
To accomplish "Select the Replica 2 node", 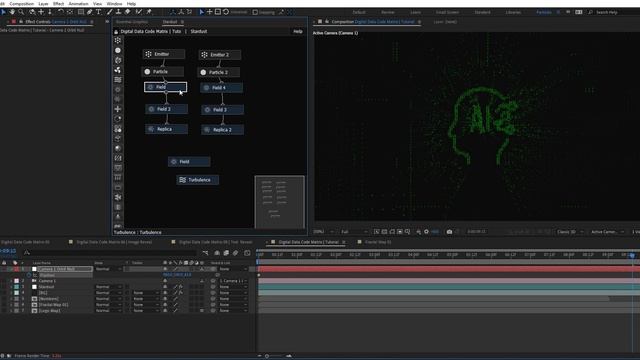I will click(223, 130).
